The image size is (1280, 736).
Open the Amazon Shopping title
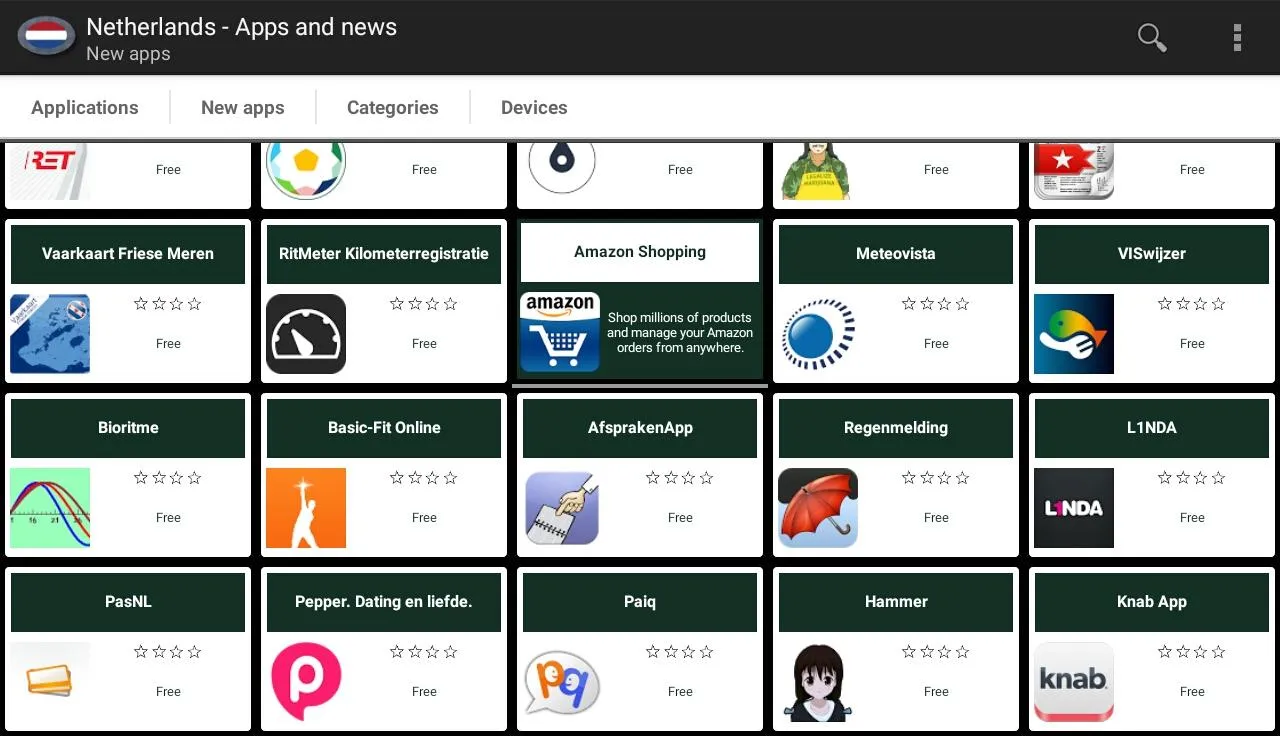tap(640, 252)
